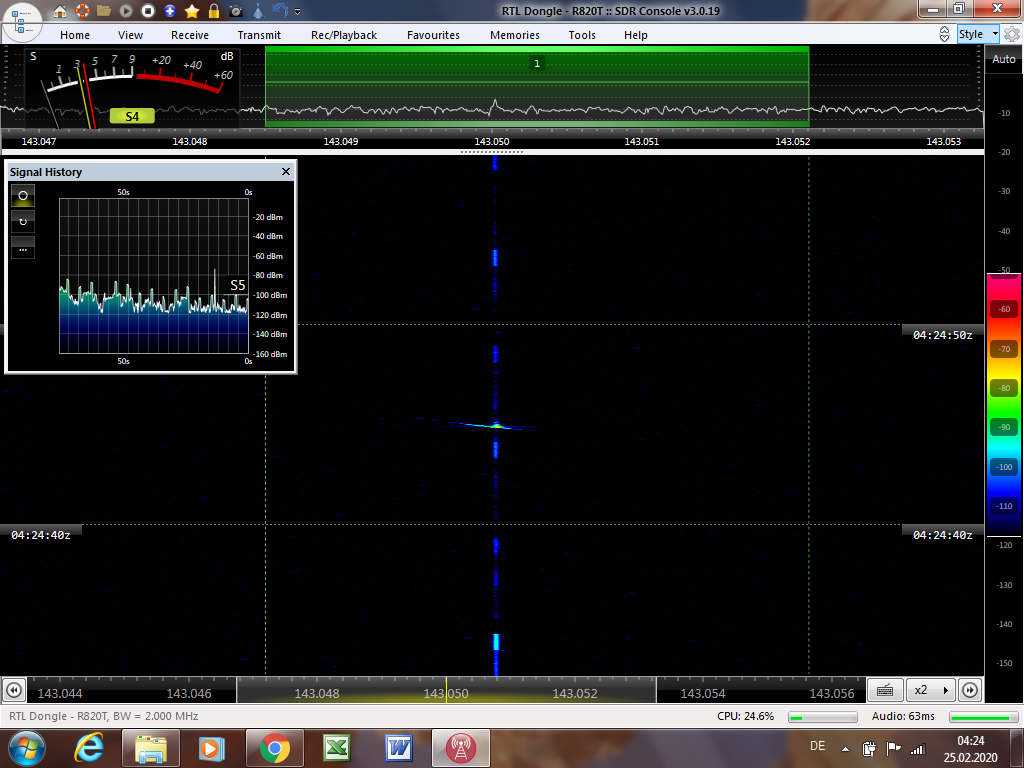Click the S4 signal strength label
Screen dimensions: 1024x768
point(132,116)
